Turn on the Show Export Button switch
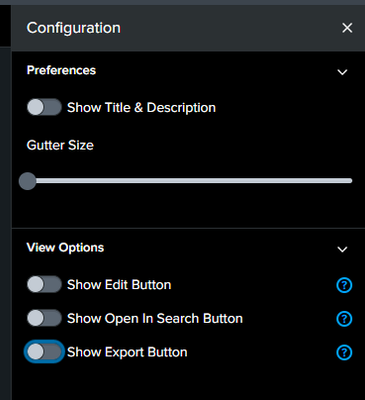Viewport: 365px width, 400px height. tap(44, 352)
